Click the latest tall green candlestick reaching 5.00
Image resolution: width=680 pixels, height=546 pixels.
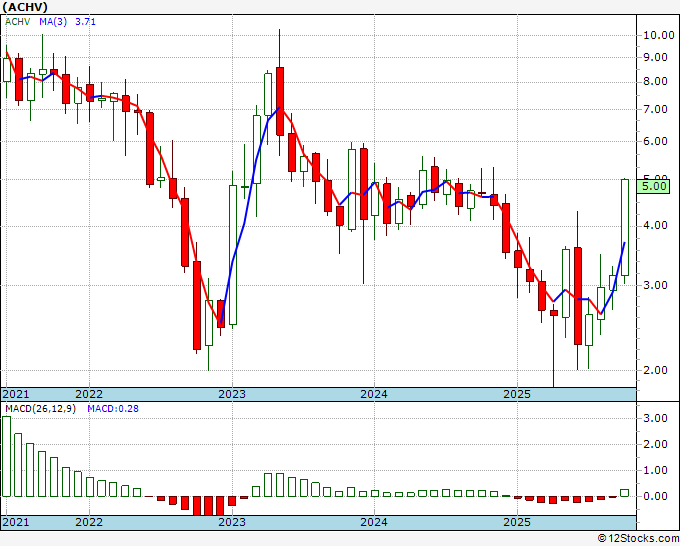625,227
